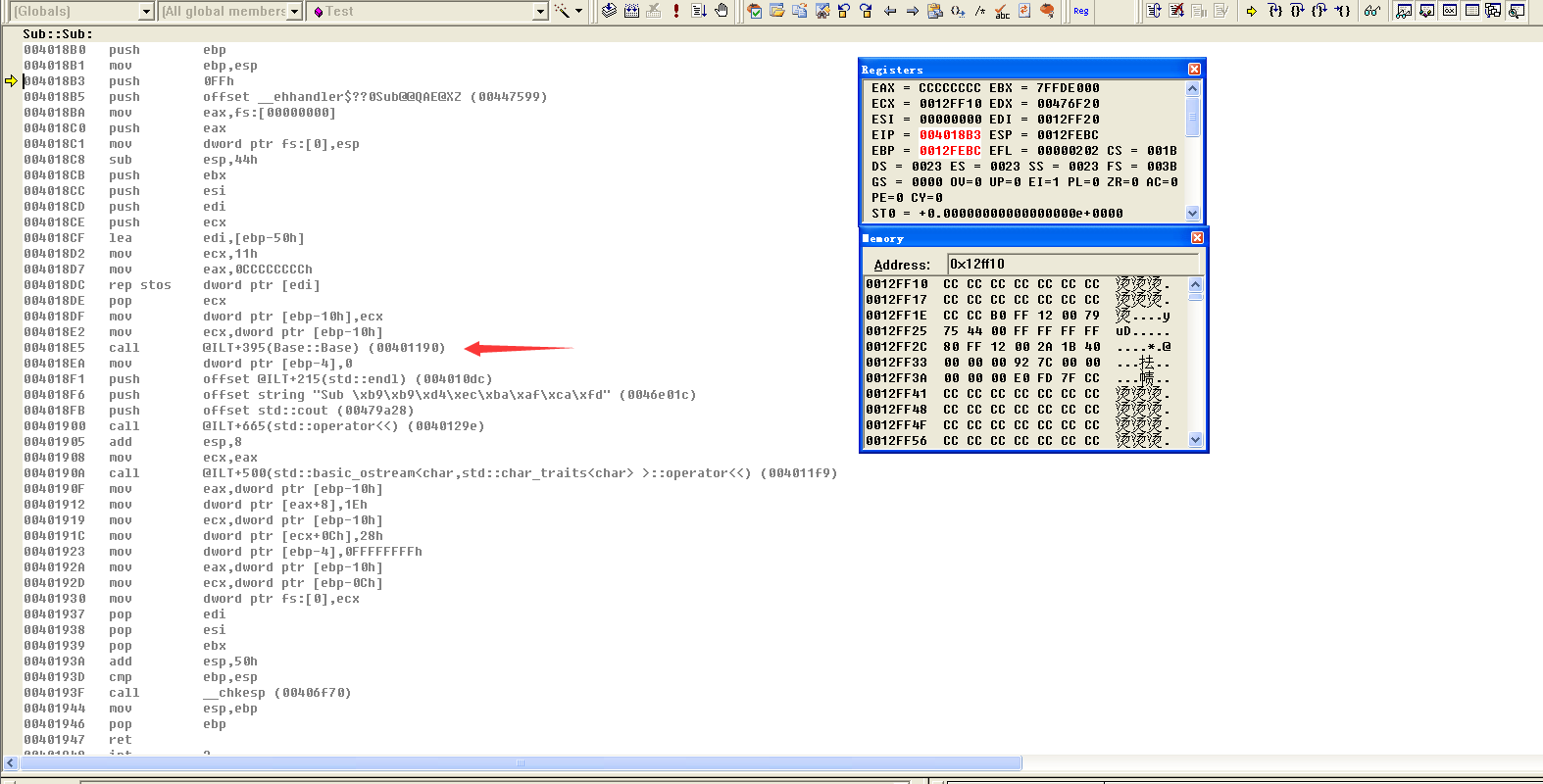Open the (All global members) filter dropdown
Screen dimensions: 1543x784
(294, 11)
